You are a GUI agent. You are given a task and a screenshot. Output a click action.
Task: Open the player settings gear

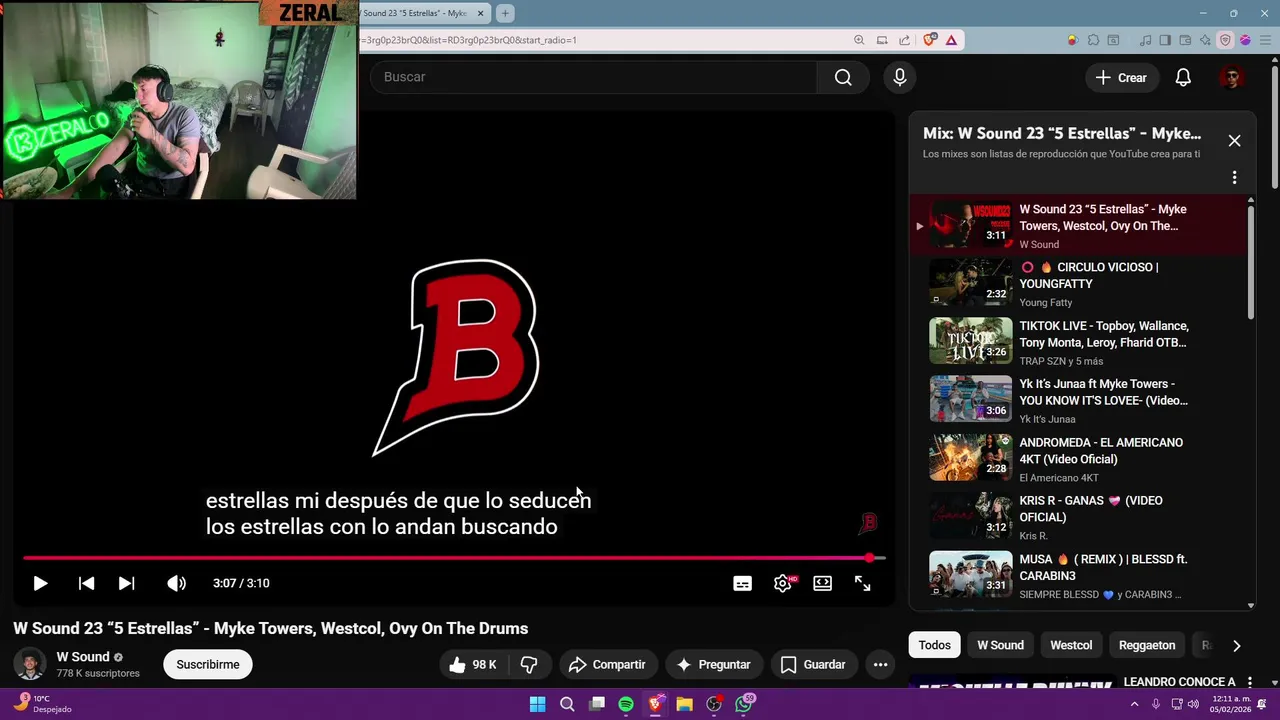point(783,583)
